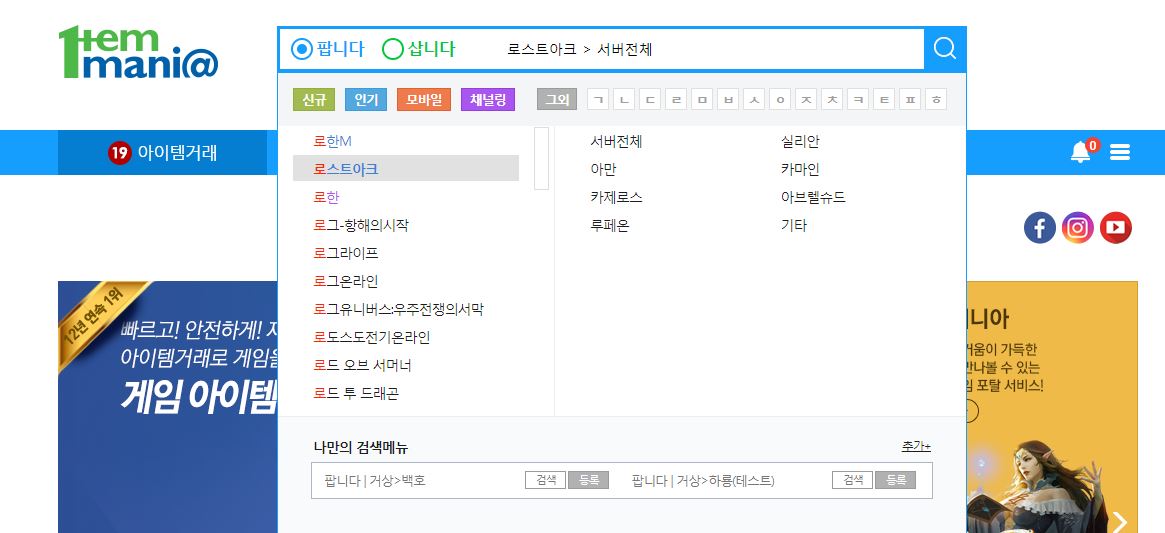Select 로한 in game list
The height and width of the screenshot is (533, 1165).
[x=326, y=197]
